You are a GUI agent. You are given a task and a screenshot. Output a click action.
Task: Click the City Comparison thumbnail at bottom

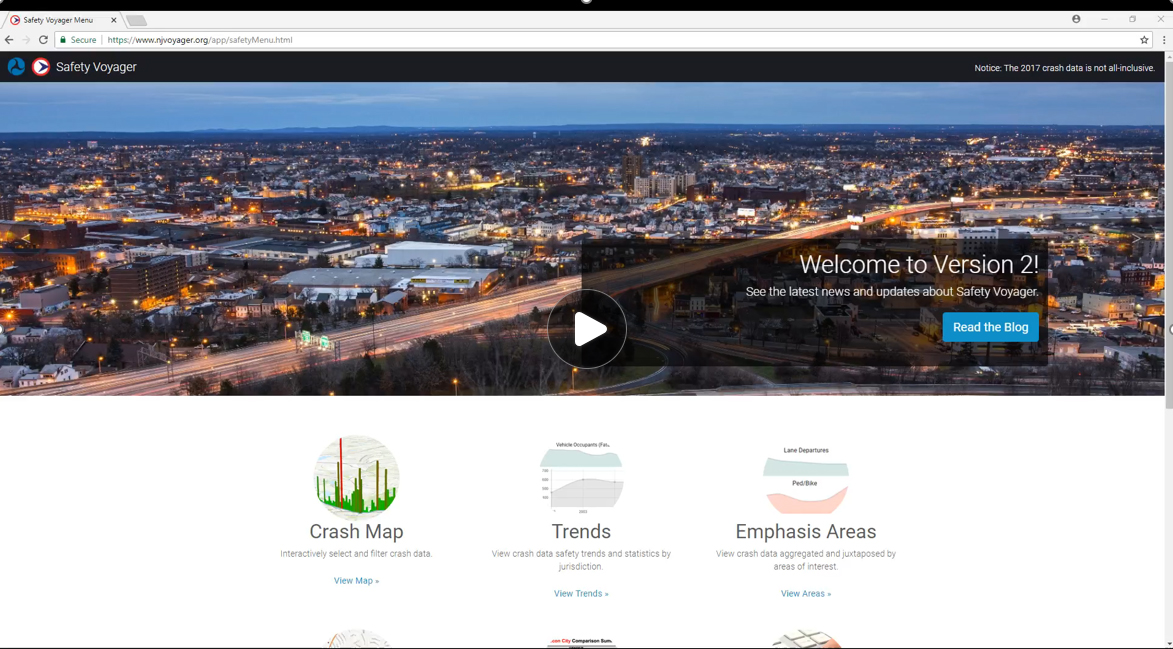pyautogui.click(x=581, y=641)
